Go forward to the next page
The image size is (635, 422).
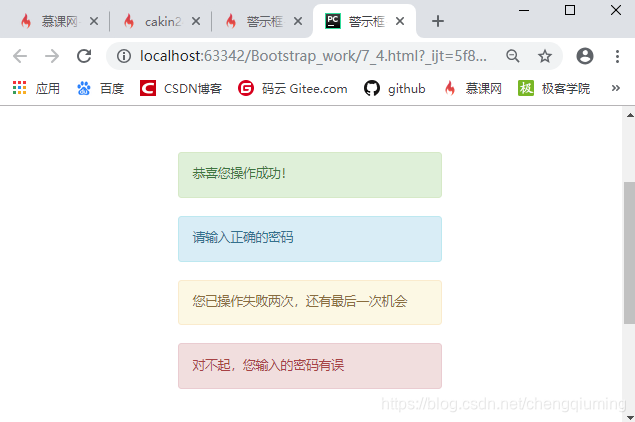tap(52, 56)
